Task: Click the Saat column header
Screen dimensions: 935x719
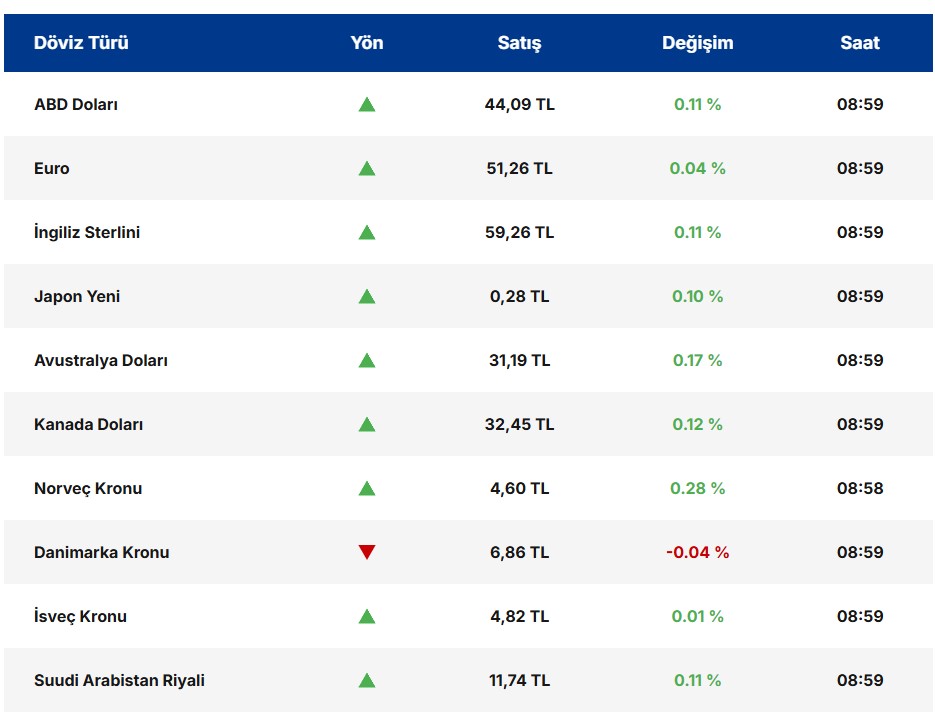Action: (x=860, y=43)
